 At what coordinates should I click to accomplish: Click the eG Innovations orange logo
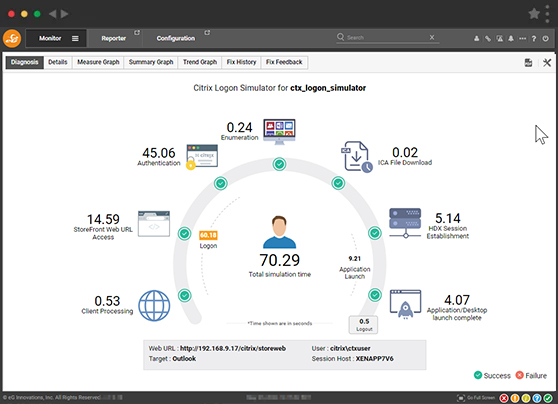point(12,38)
